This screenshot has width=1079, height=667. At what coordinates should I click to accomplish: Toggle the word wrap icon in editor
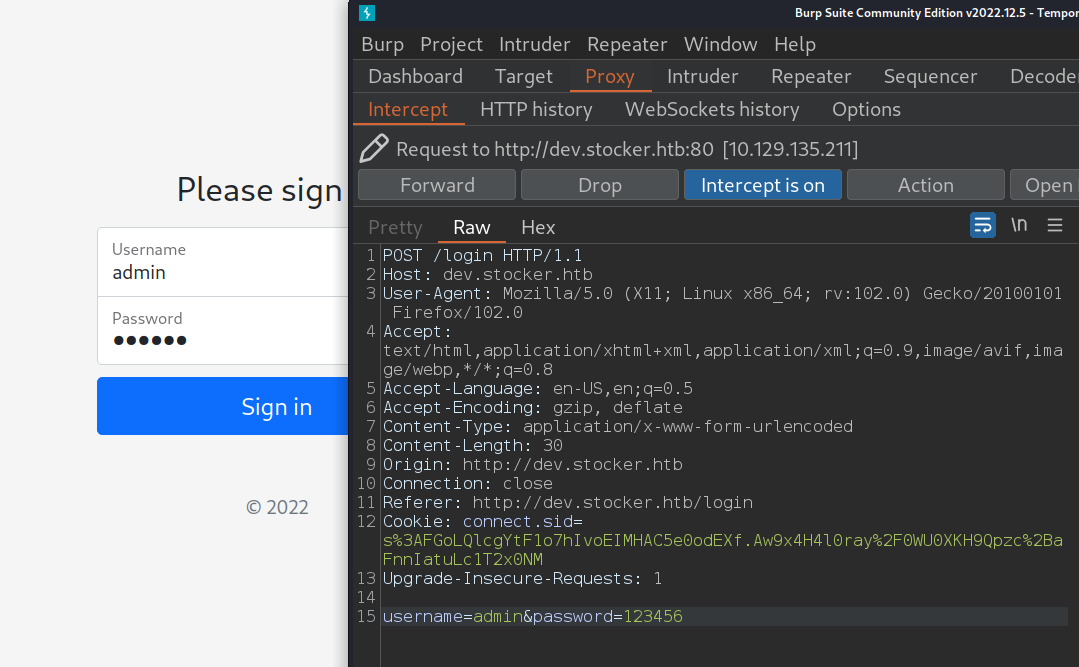pos(983,225)
